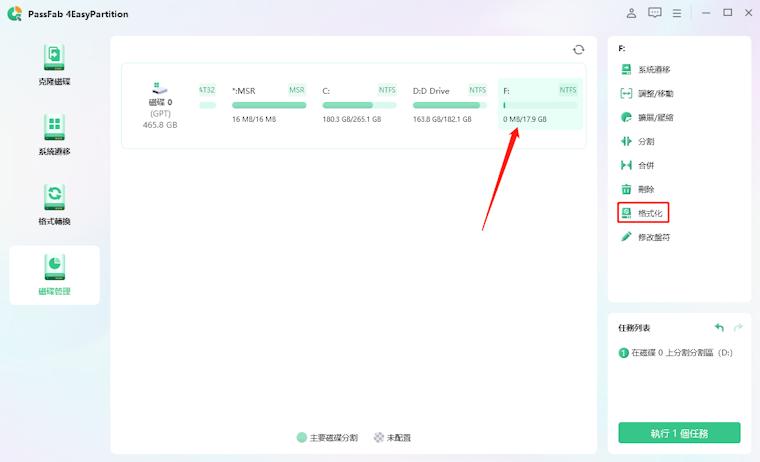Image resolution: width=760 pixels, height=462 pixels.
Task: Undo the last task in 任務列表
Action: tap(719, 328)
